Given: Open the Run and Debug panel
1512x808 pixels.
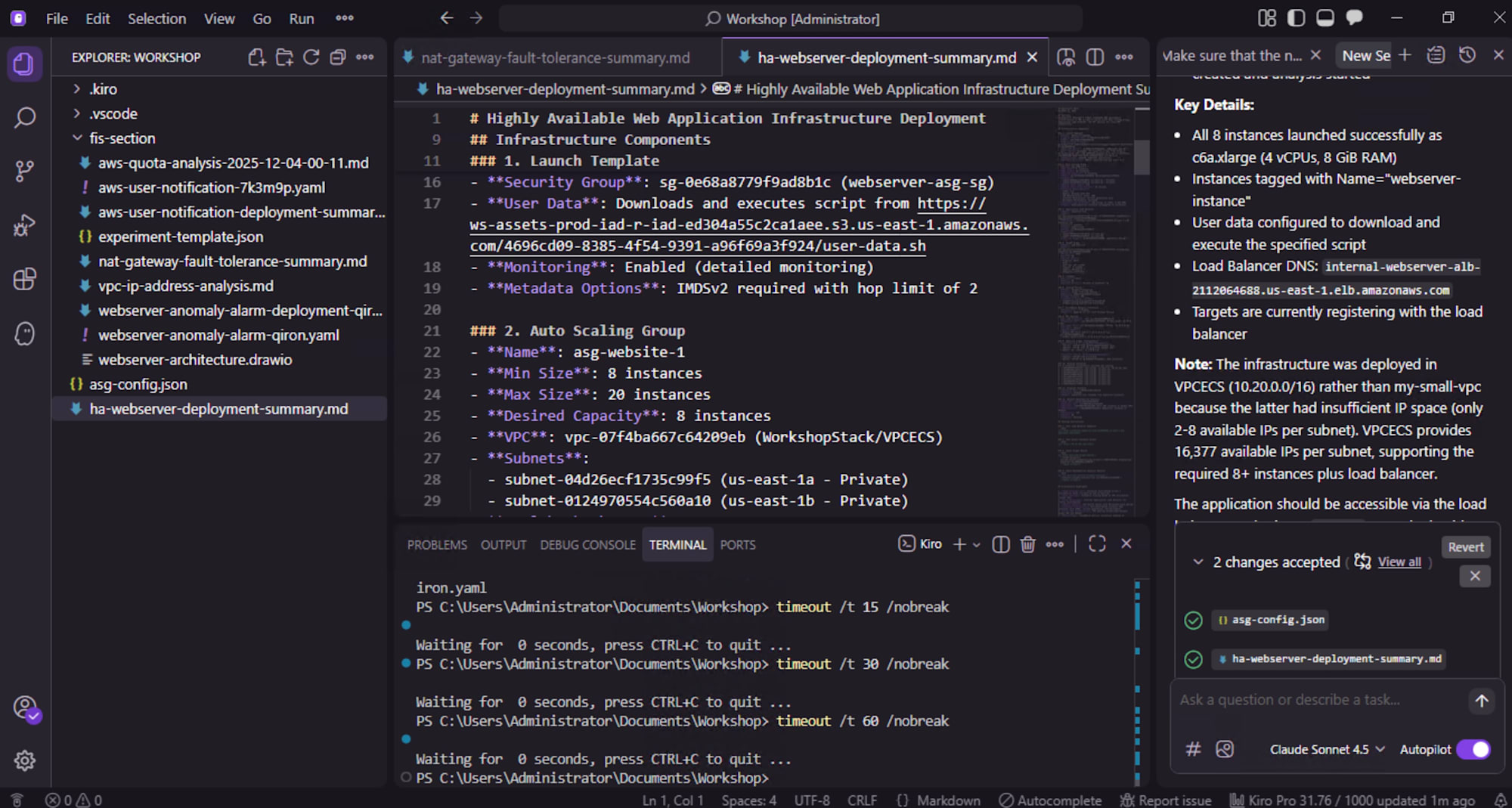Looking at the screenshot, I should coord(25,225).
